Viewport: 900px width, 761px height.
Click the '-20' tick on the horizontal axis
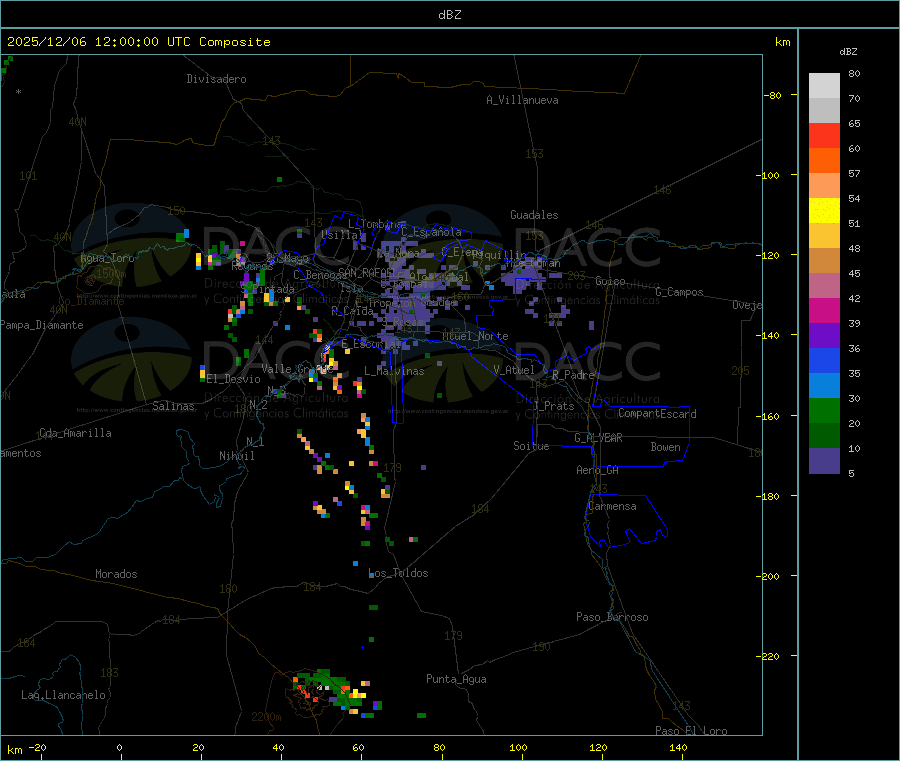click(x=38, y=747)
